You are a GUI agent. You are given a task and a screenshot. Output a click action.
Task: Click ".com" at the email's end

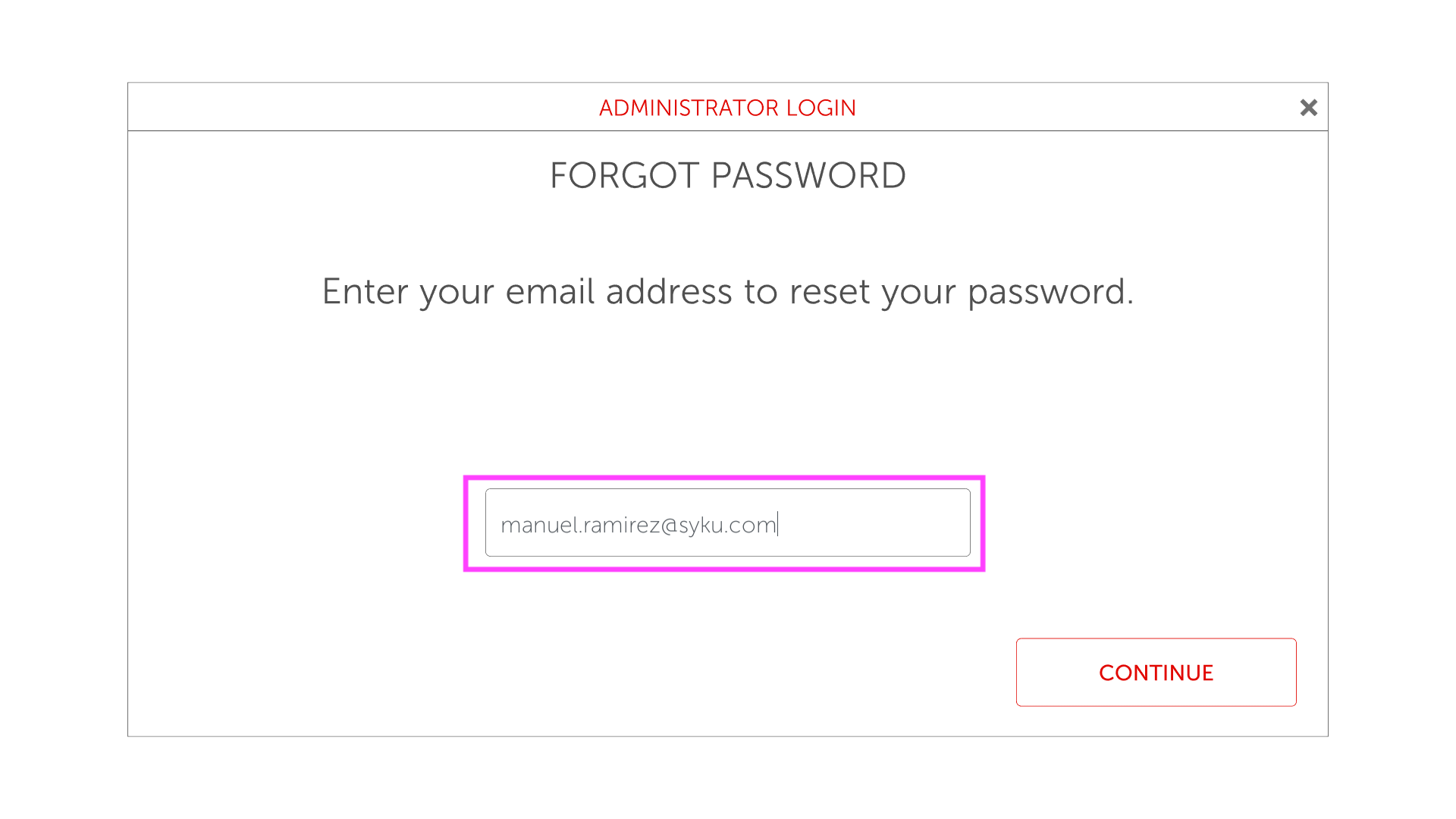coord(751,525)
